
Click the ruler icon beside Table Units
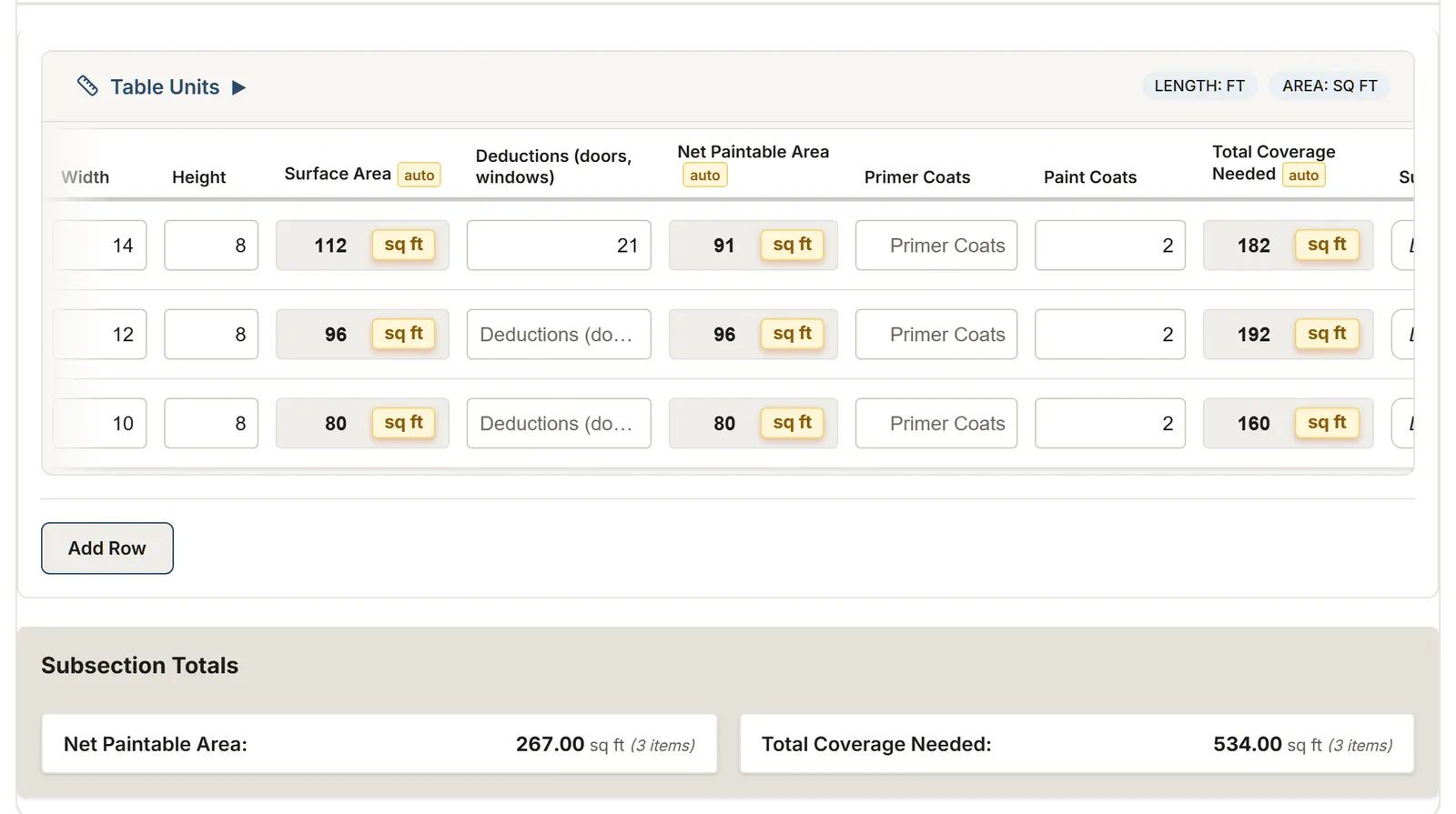point(87,86)
